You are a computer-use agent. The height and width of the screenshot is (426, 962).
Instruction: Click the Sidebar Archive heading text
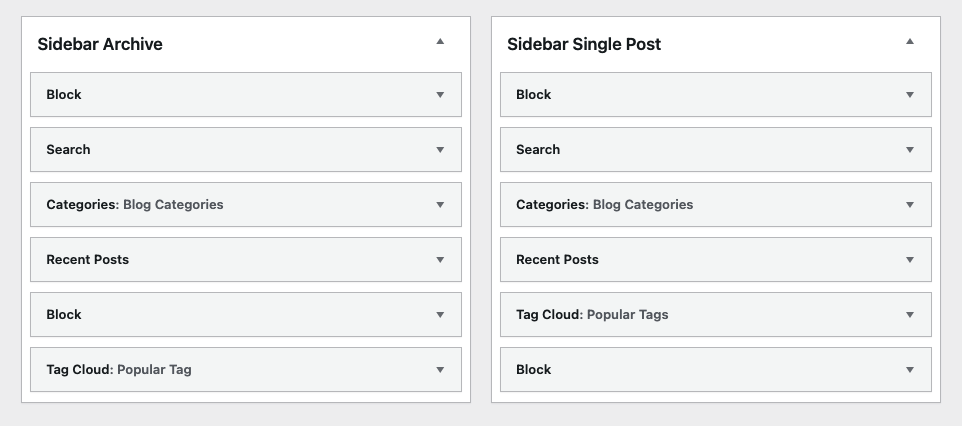coord(100,44)
